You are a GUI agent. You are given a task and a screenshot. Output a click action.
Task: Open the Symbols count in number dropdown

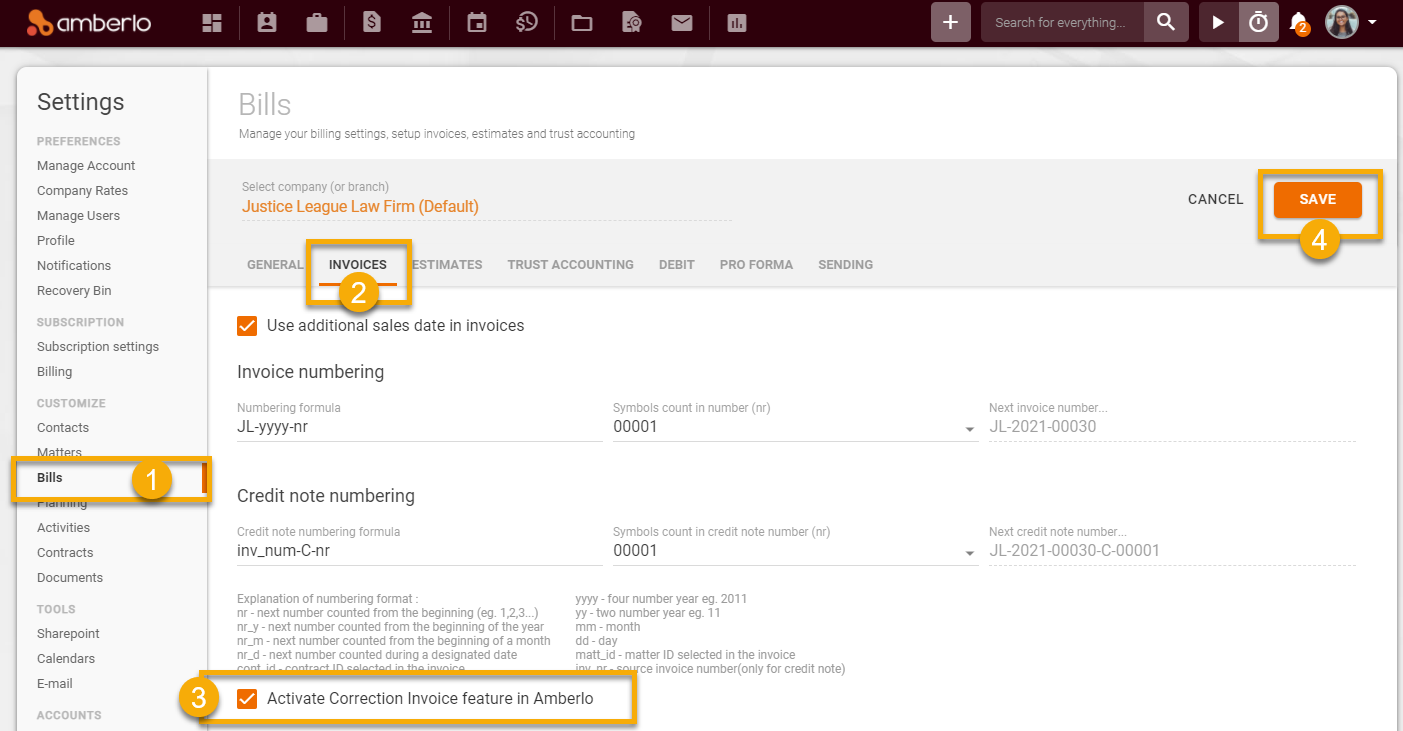point(968,428)
